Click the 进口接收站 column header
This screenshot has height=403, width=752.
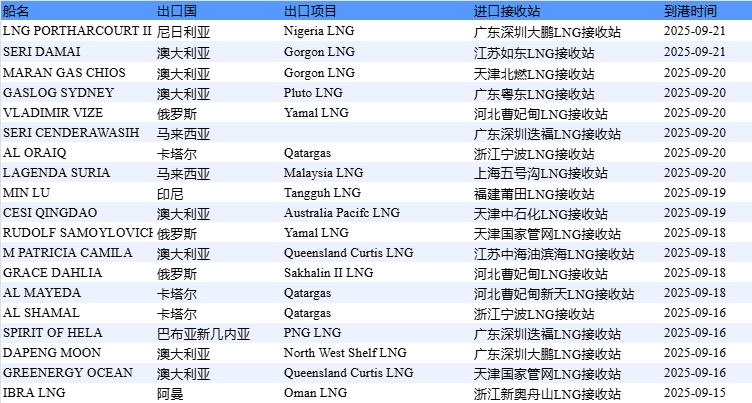coord(506,11)
